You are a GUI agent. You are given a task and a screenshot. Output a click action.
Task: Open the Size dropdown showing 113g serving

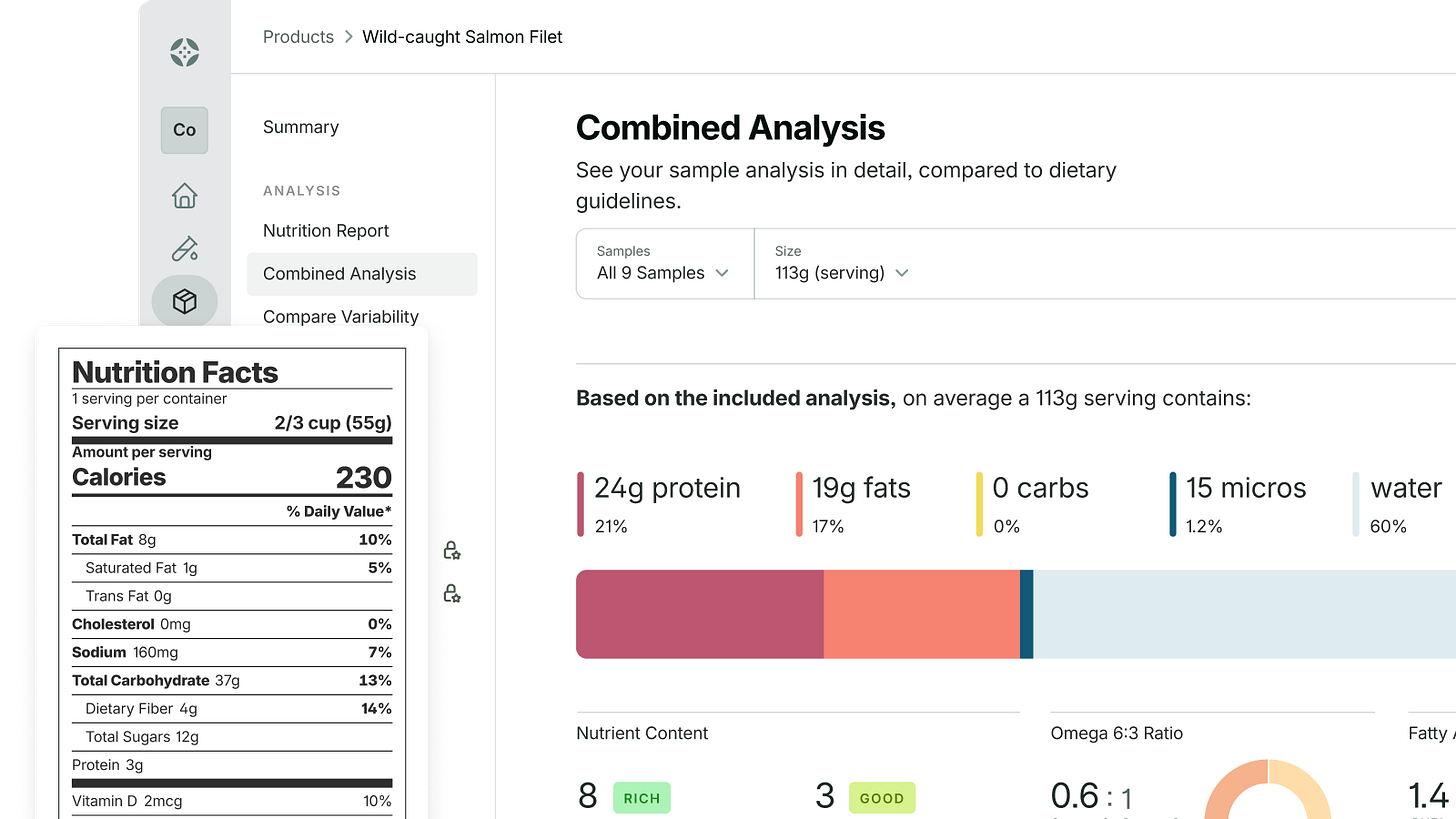838,272
